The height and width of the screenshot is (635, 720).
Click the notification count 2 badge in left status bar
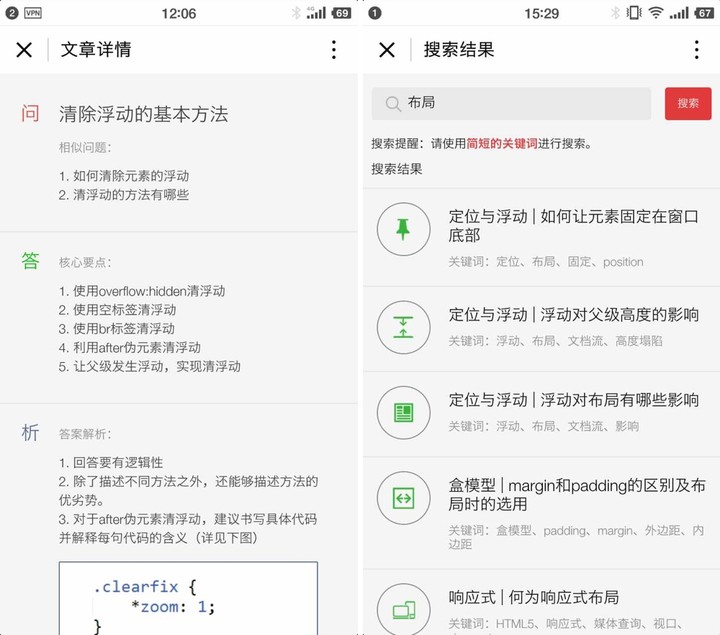coord(12,13)
